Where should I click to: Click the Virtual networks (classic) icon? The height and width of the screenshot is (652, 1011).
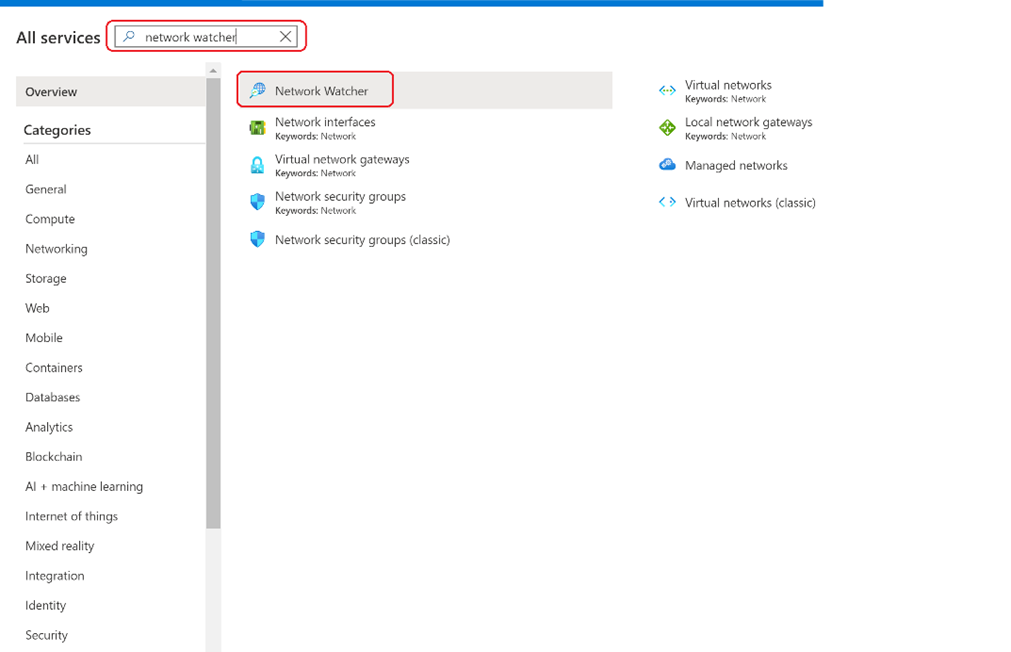point(666,202)
